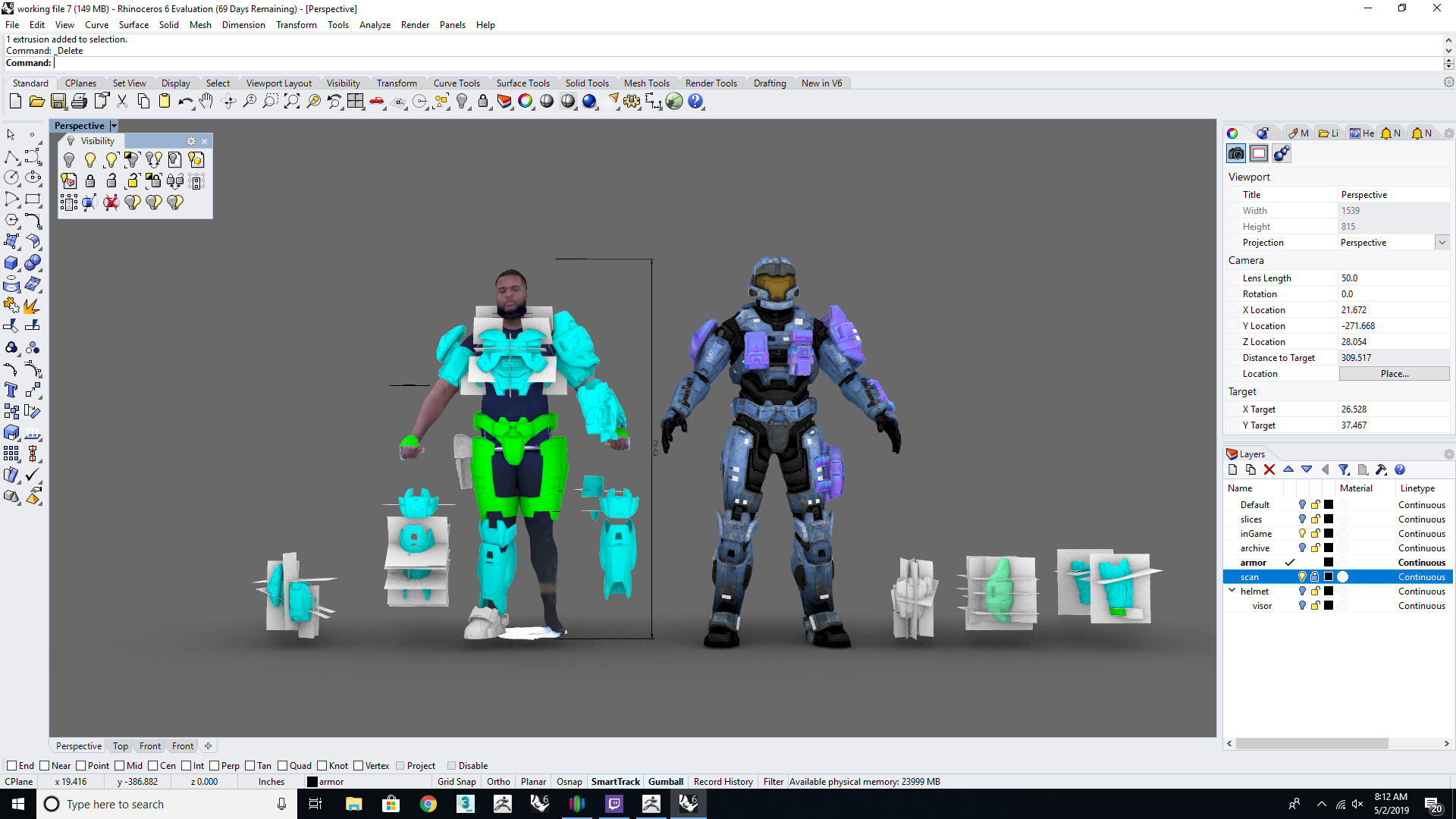Switch to the Mesh Tools toolbar tab
The height and width of the screenshot is (819, 1456).
point(646,83)
